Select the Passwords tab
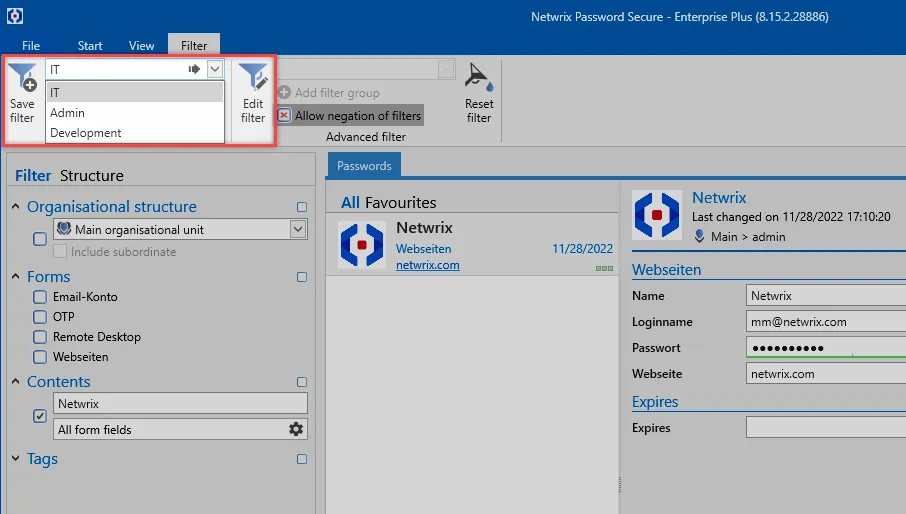The image size is (906, 514). 365,166
